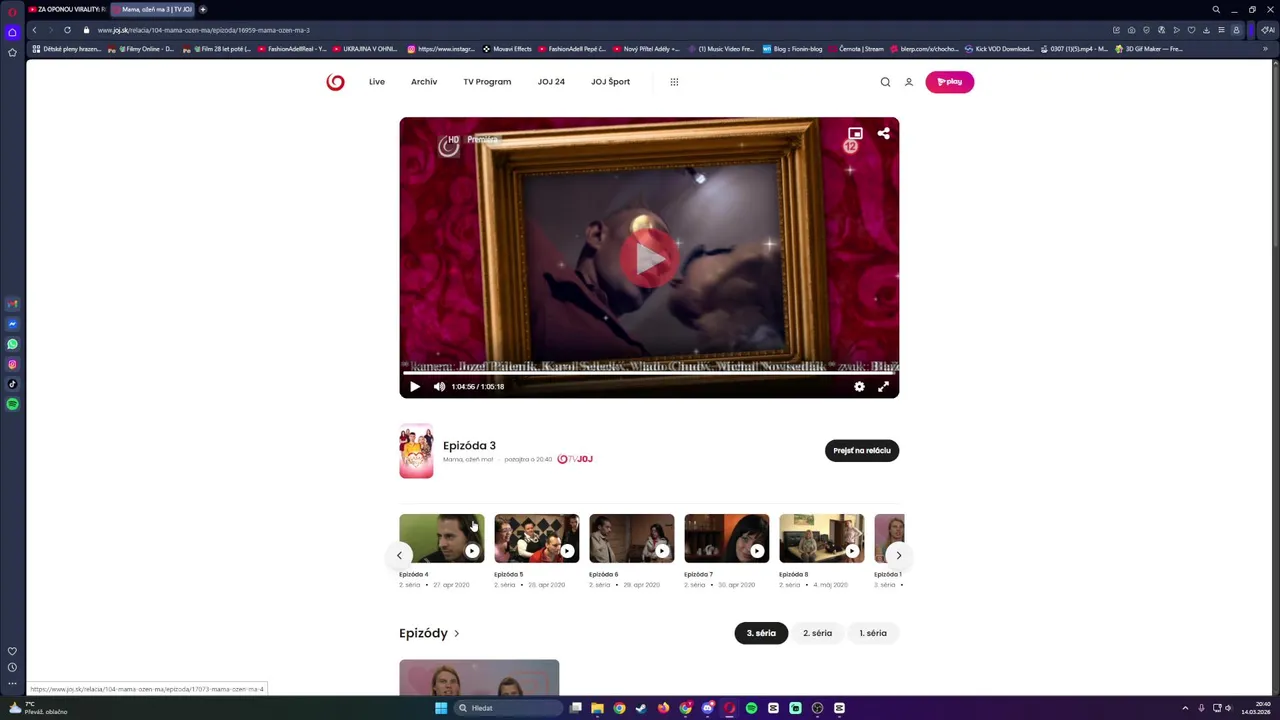The image size is (1280, 720).
Task: Open WhatsApp in Opera sidebar
Action: coord(12,344)
